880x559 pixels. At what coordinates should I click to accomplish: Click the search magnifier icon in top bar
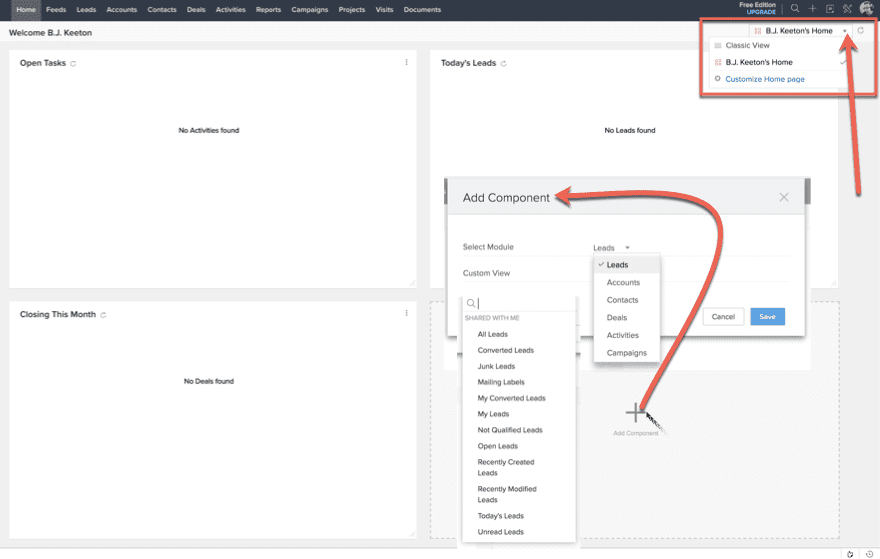click(795, 9)
